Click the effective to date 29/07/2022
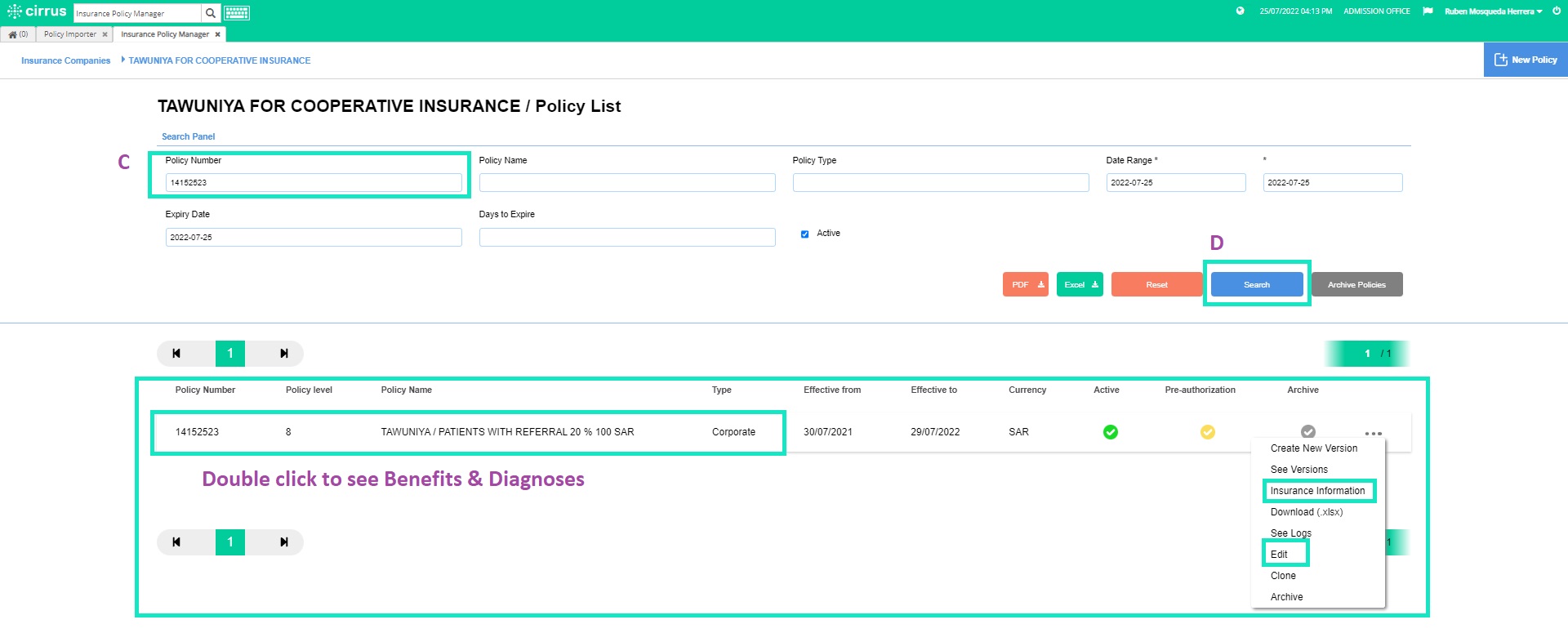 pyautogui.click(x=935, y=432)
